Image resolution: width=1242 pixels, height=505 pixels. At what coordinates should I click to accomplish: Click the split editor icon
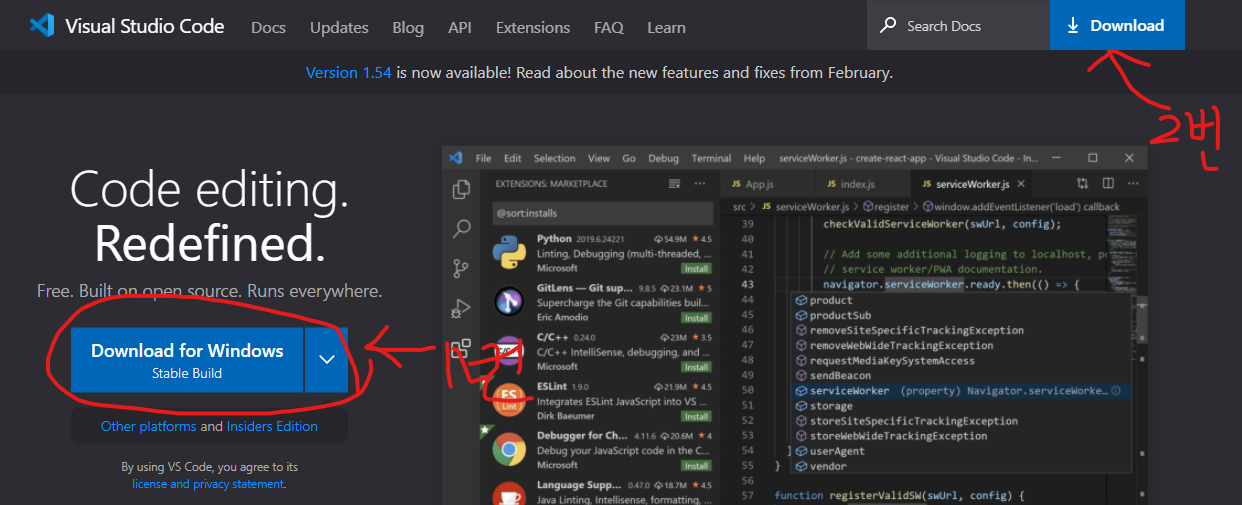[x=1108, y=184]
